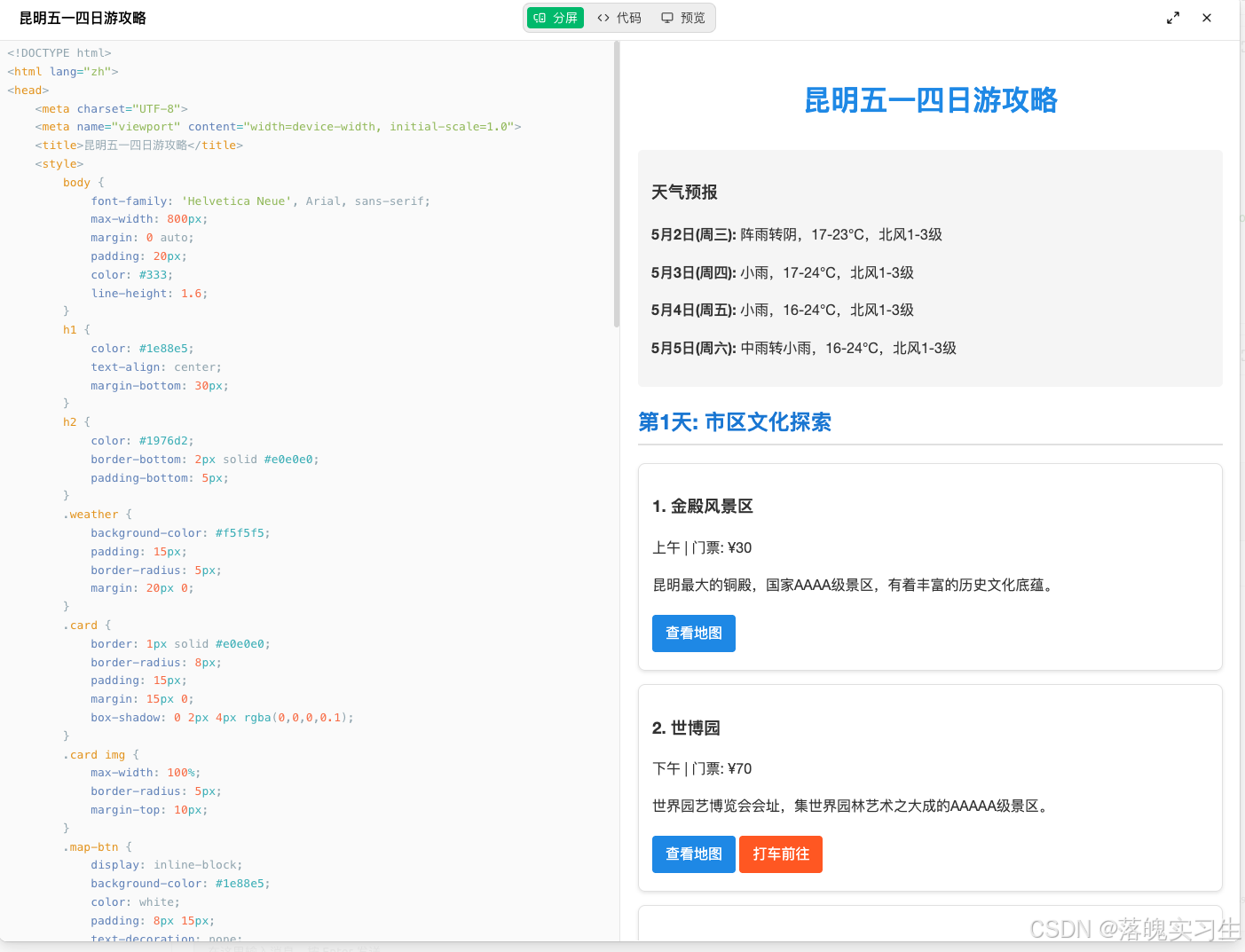
Task: Toggle 分屏 mode off
Action: click(556, 17)
